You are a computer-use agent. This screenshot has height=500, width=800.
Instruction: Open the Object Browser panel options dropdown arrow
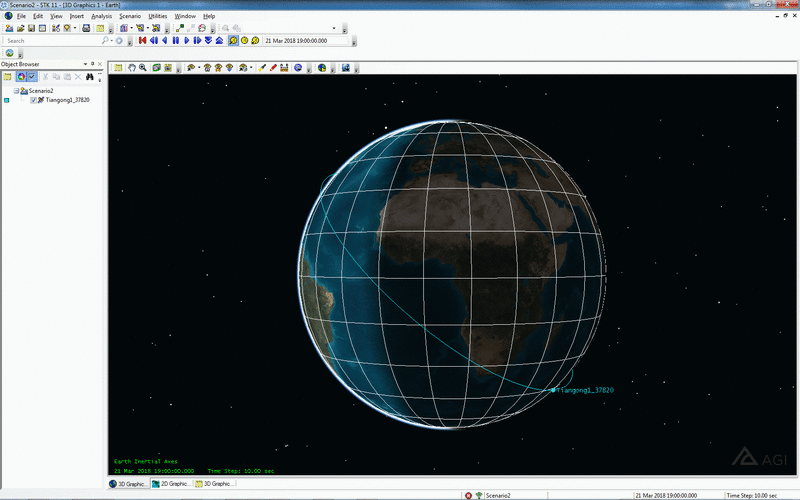pos(85,64)
